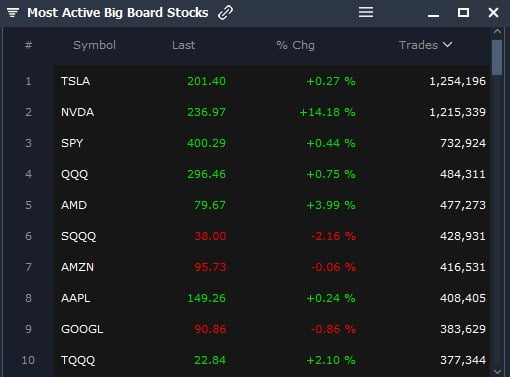Click the scrollbar down arrow
Image resolution: width=510 pixels, height=377 pixels.
[x=497, y=371]
